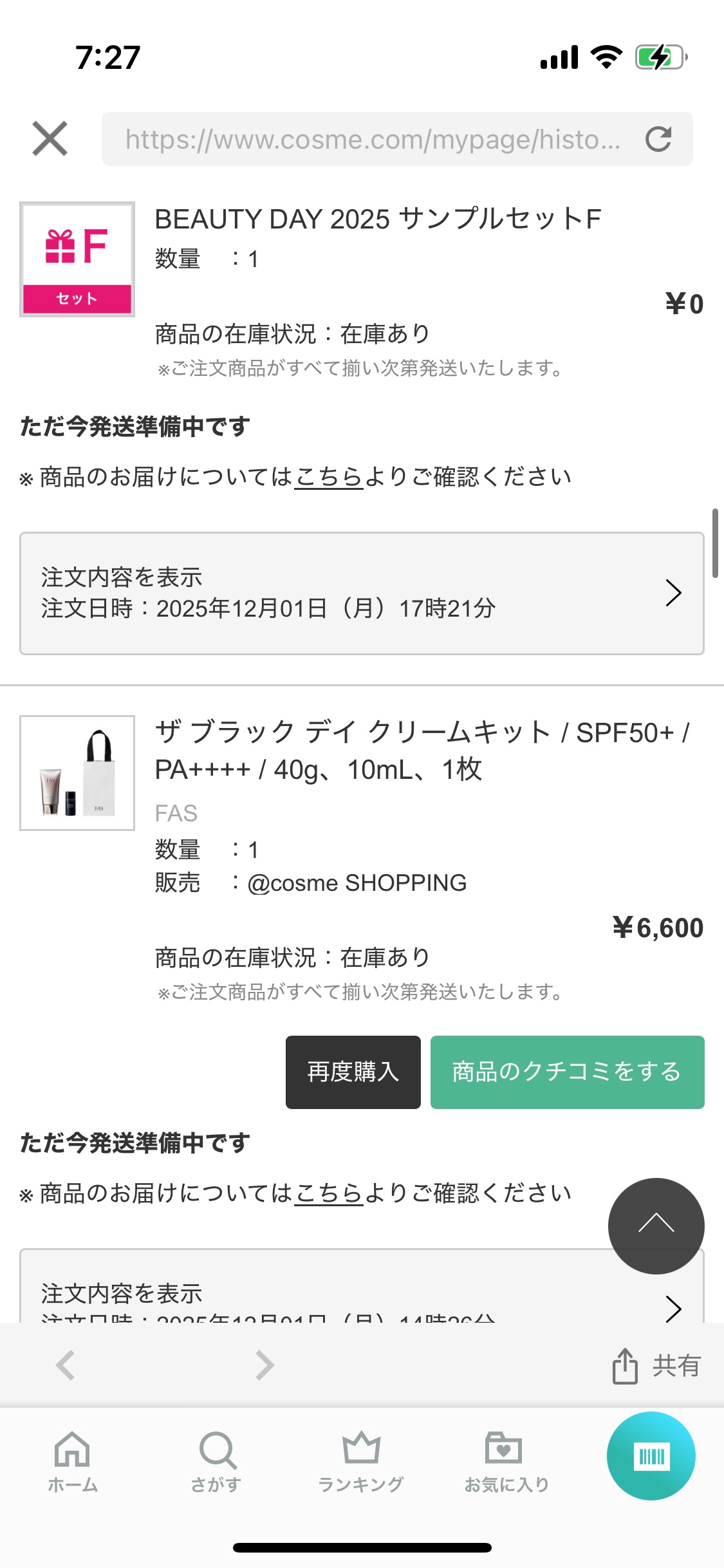
Task: Switch to the さがす search tab
Action: (217, 1461)
